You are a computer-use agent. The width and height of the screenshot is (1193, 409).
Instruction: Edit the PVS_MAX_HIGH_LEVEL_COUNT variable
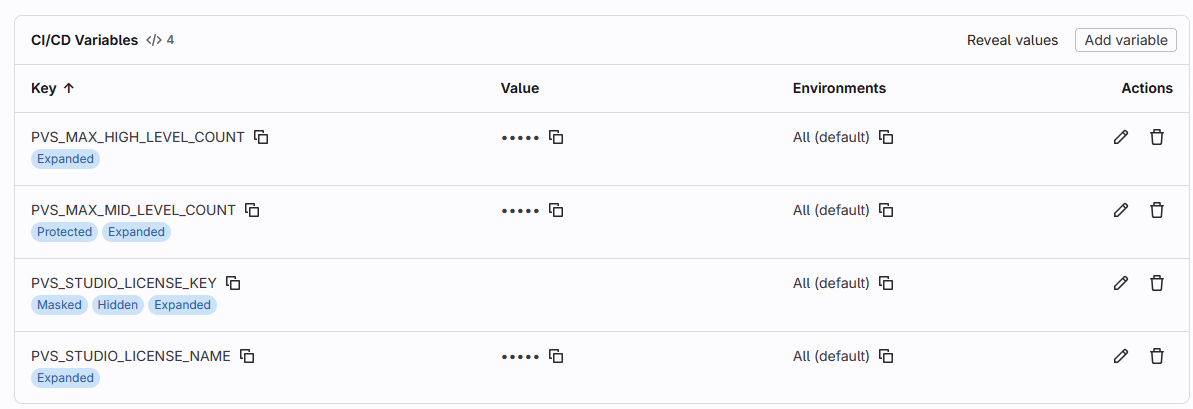(x=1121, y=137)
